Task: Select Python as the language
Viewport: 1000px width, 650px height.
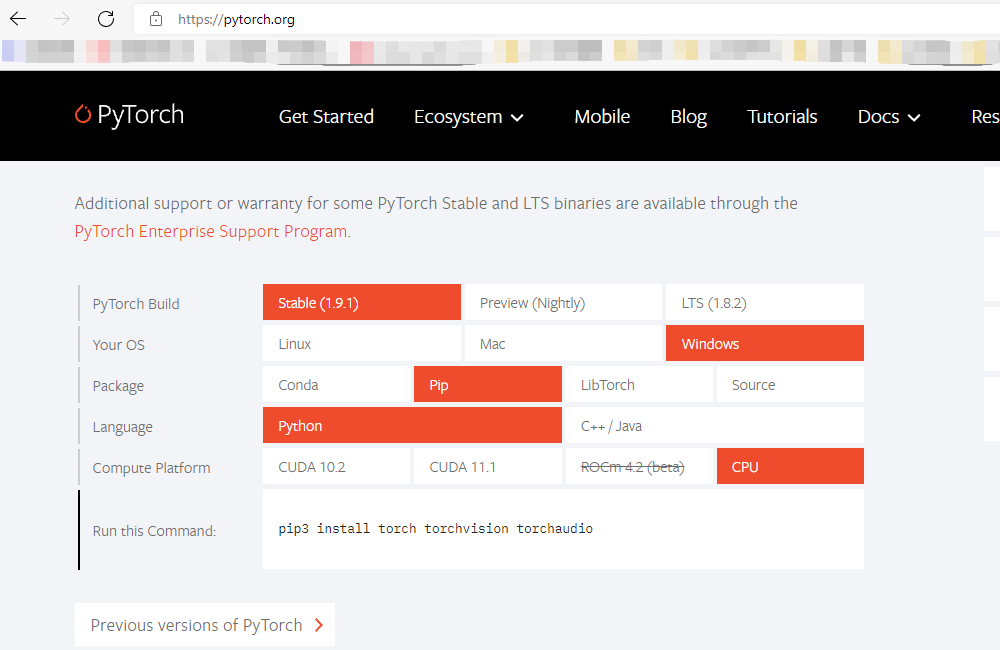Action: (x=412, y=425)
